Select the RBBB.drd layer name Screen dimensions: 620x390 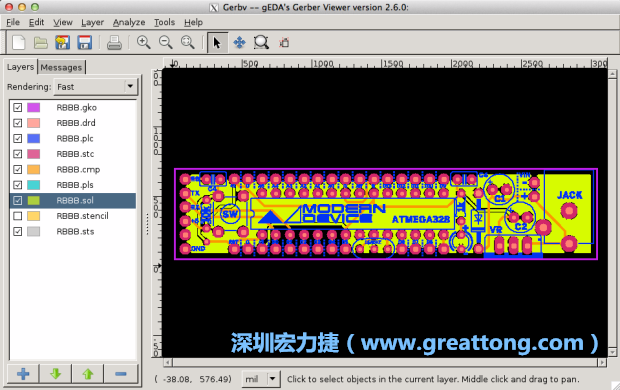point(76,123)
